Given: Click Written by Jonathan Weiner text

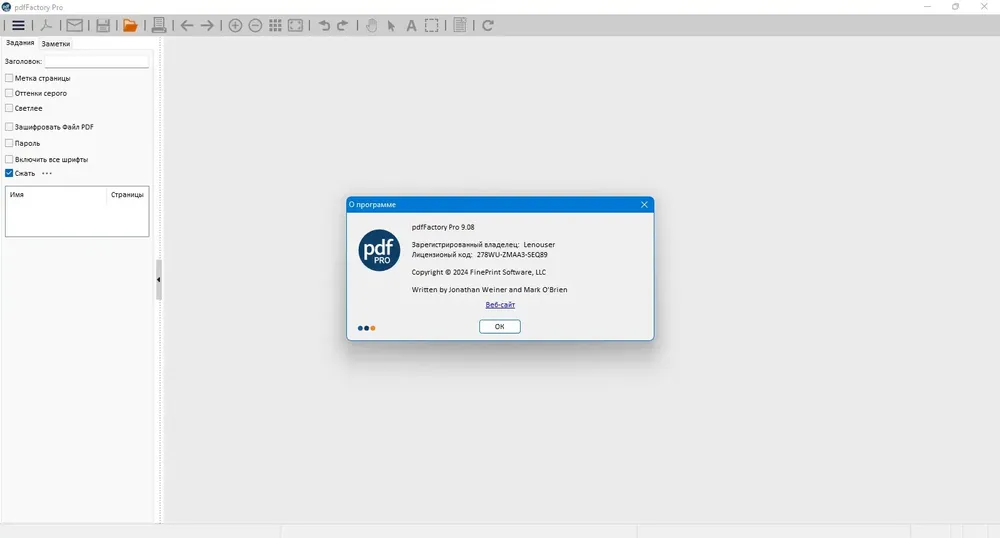Looking at the screenshot, I should pos(489,289).
